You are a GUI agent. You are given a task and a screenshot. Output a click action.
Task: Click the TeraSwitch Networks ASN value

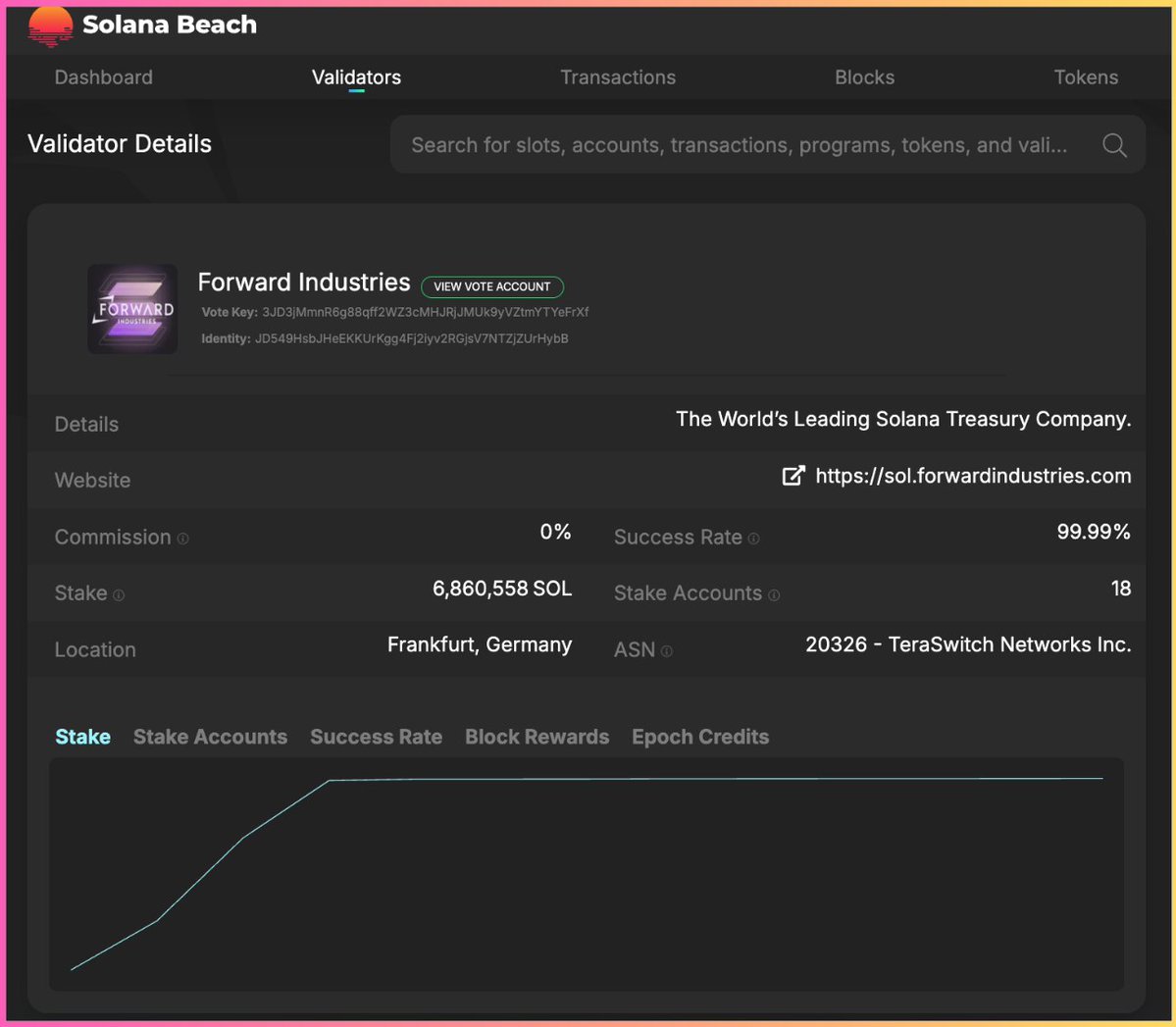[x=968, y=644]
